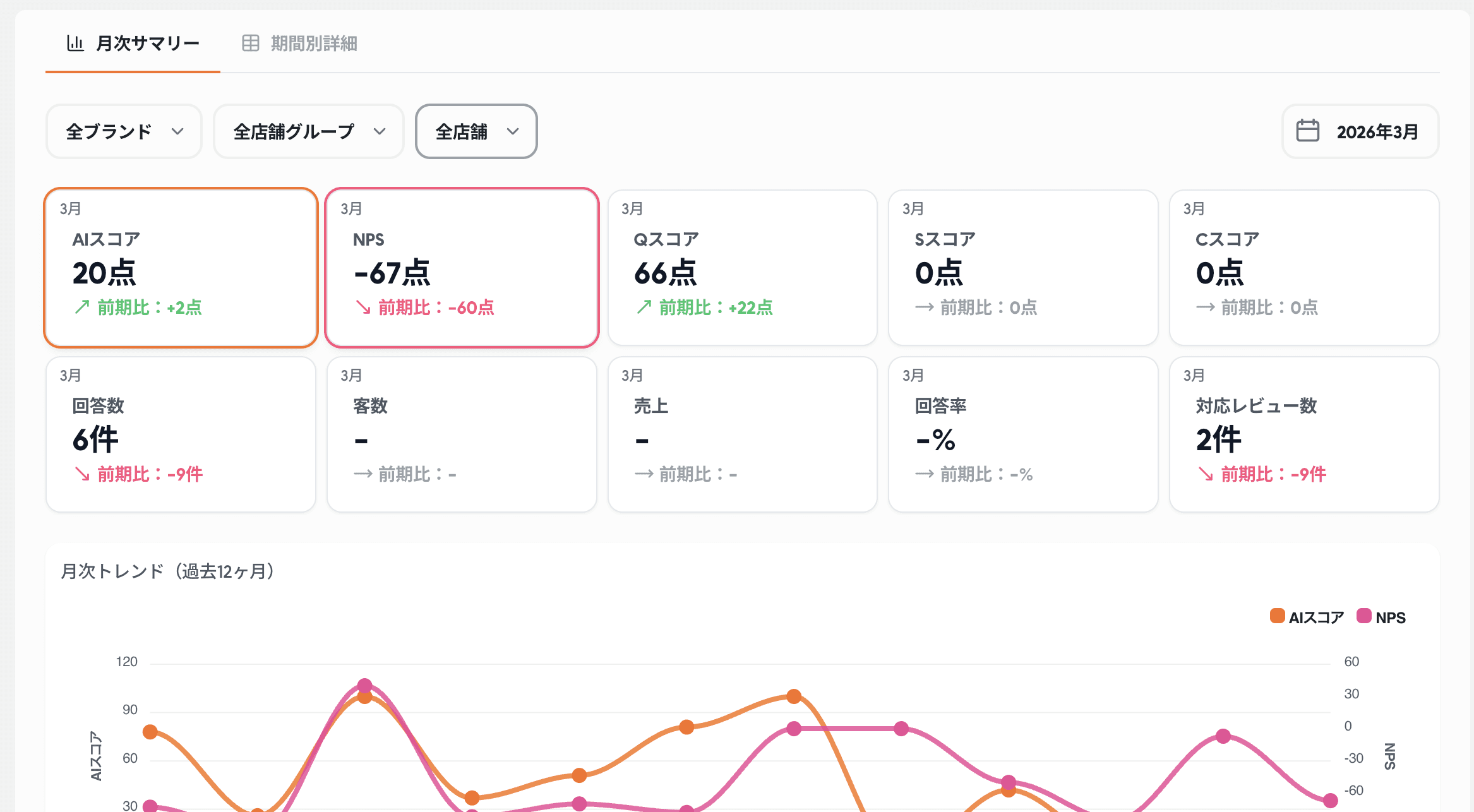Click table grid icon on 期間別詳細 tab

tap(251, 43)
